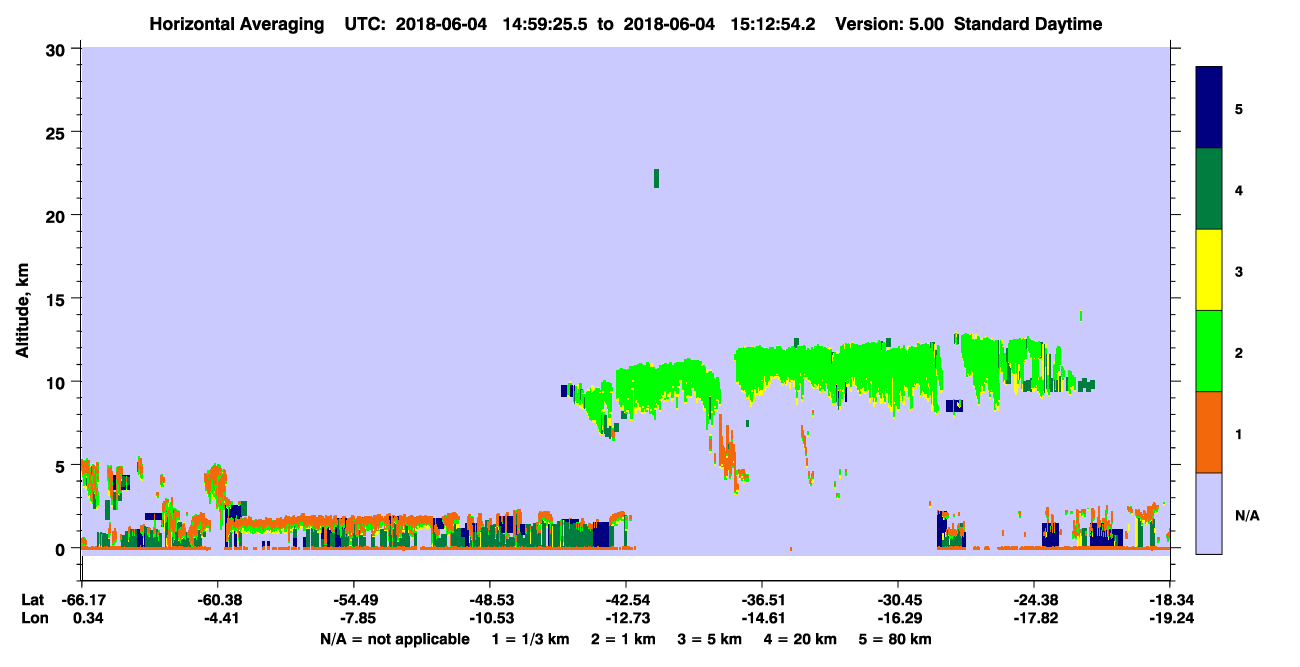The height and width of the screenshot is (667, 1300).
Task: Click '3 = 5 km' legend text
Action: pyautogui.click(x=710, y=639)
